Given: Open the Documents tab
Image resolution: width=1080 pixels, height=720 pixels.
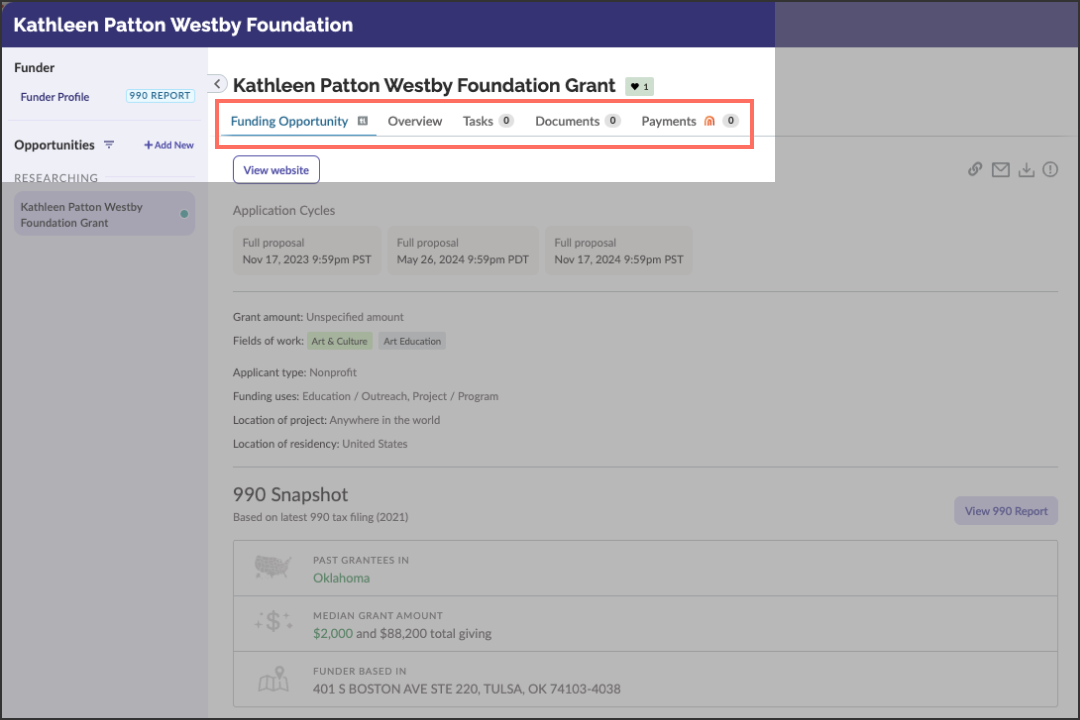Looking at the screenshot, I should click(x=567, y=120).
